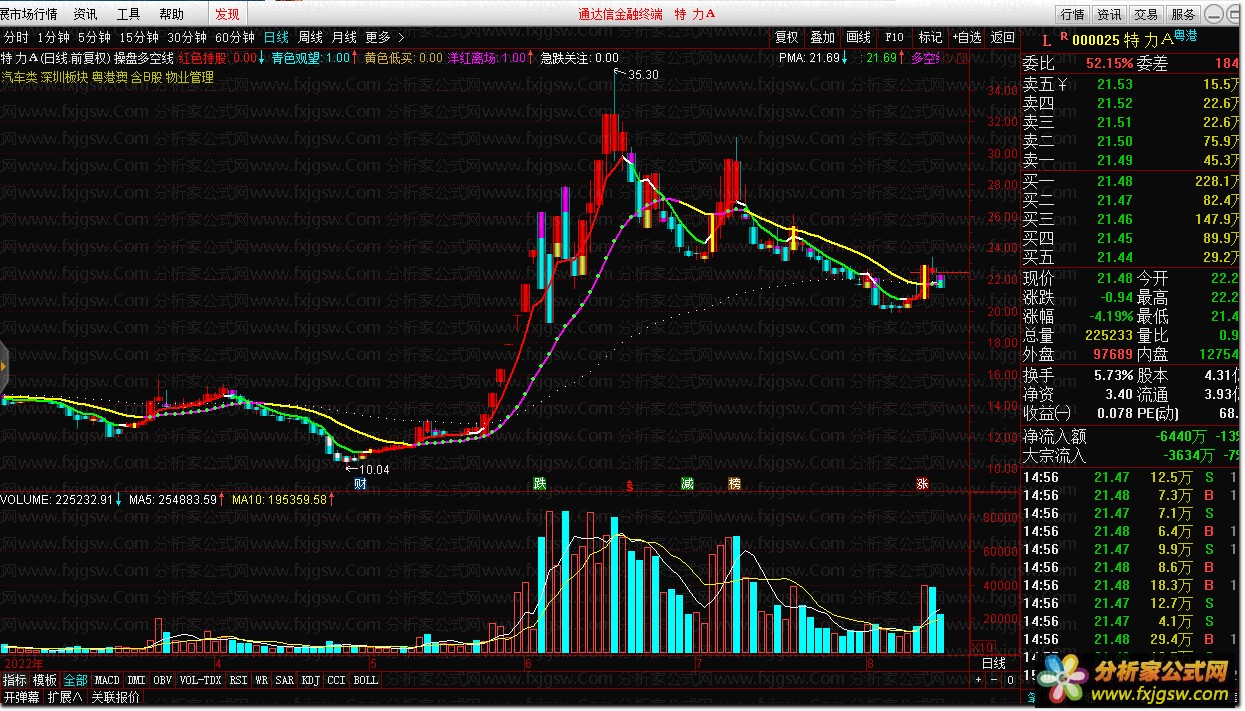Select the 分时 chart period
This screenshot has height=711, width=1245.
16,37
